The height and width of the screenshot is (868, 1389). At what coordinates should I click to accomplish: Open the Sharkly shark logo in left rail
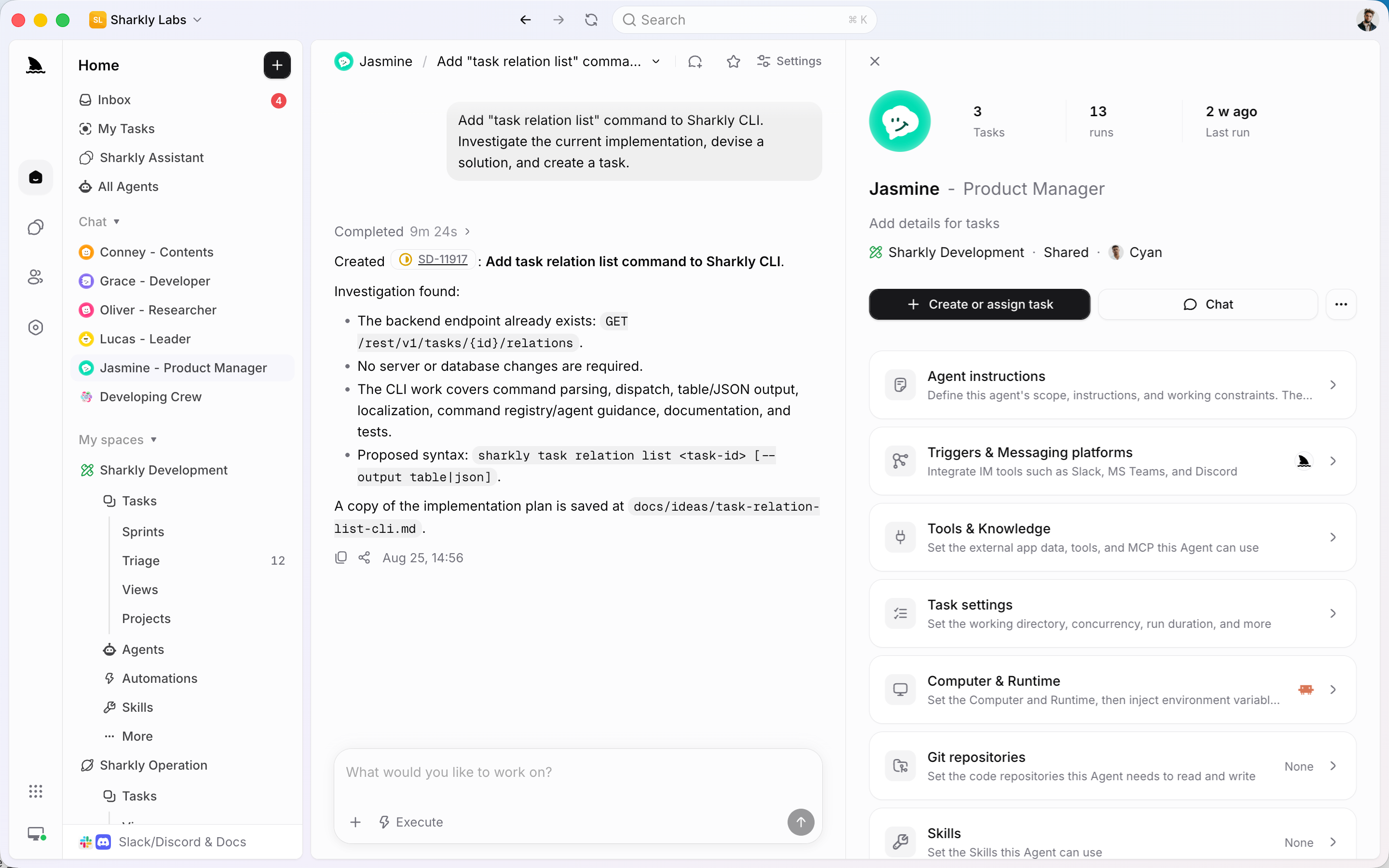36,66
